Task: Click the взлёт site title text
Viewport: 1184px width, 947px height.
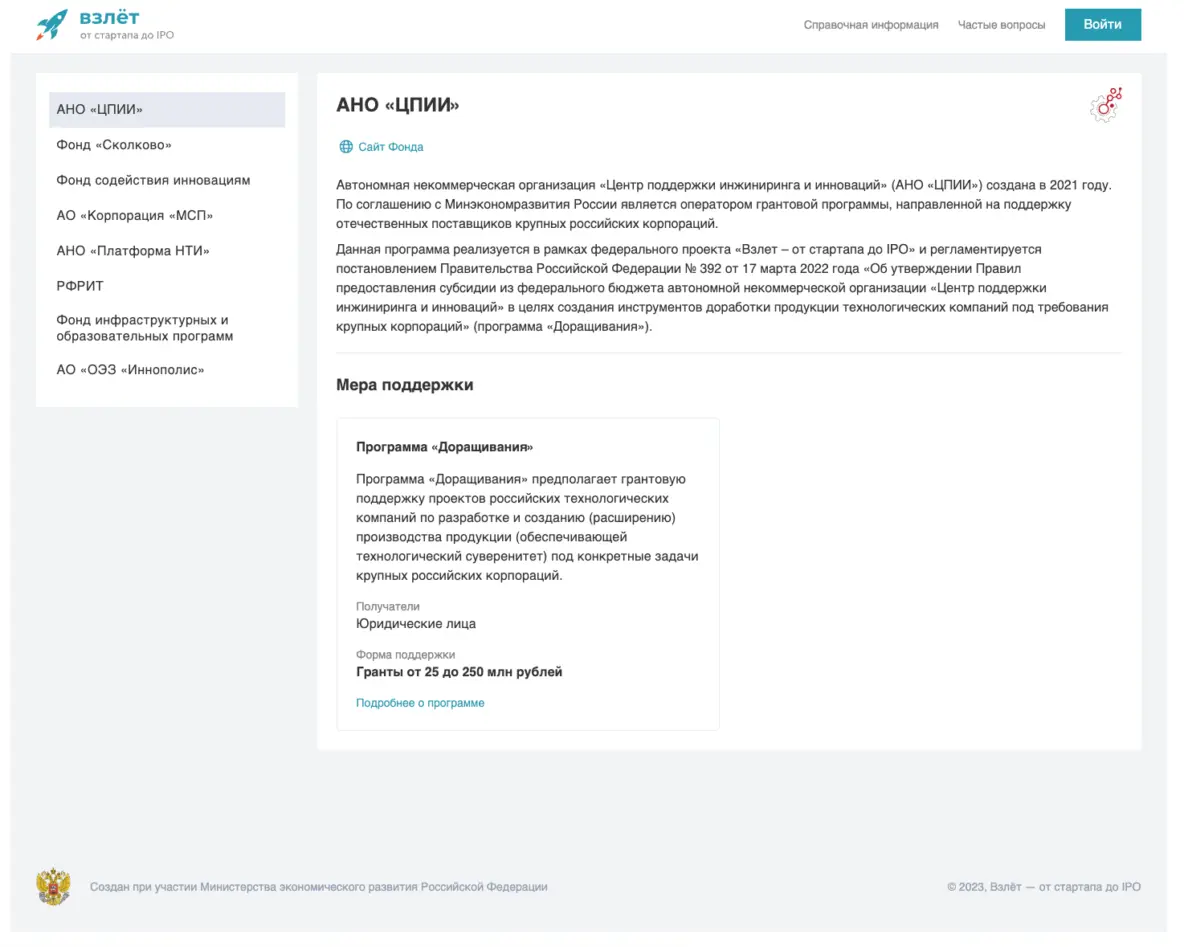Action: click(109, 17)
